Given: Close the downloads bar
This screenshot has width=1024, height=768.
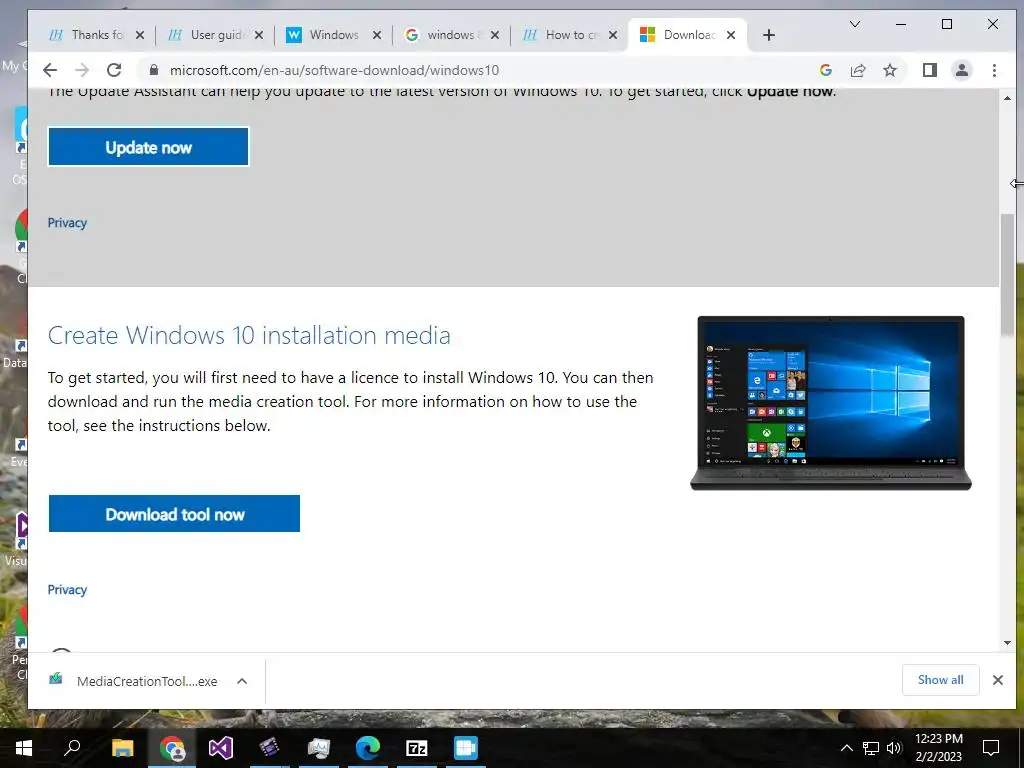Looking at the screenshot, I should pyautogui.click(x=997, y=680).
